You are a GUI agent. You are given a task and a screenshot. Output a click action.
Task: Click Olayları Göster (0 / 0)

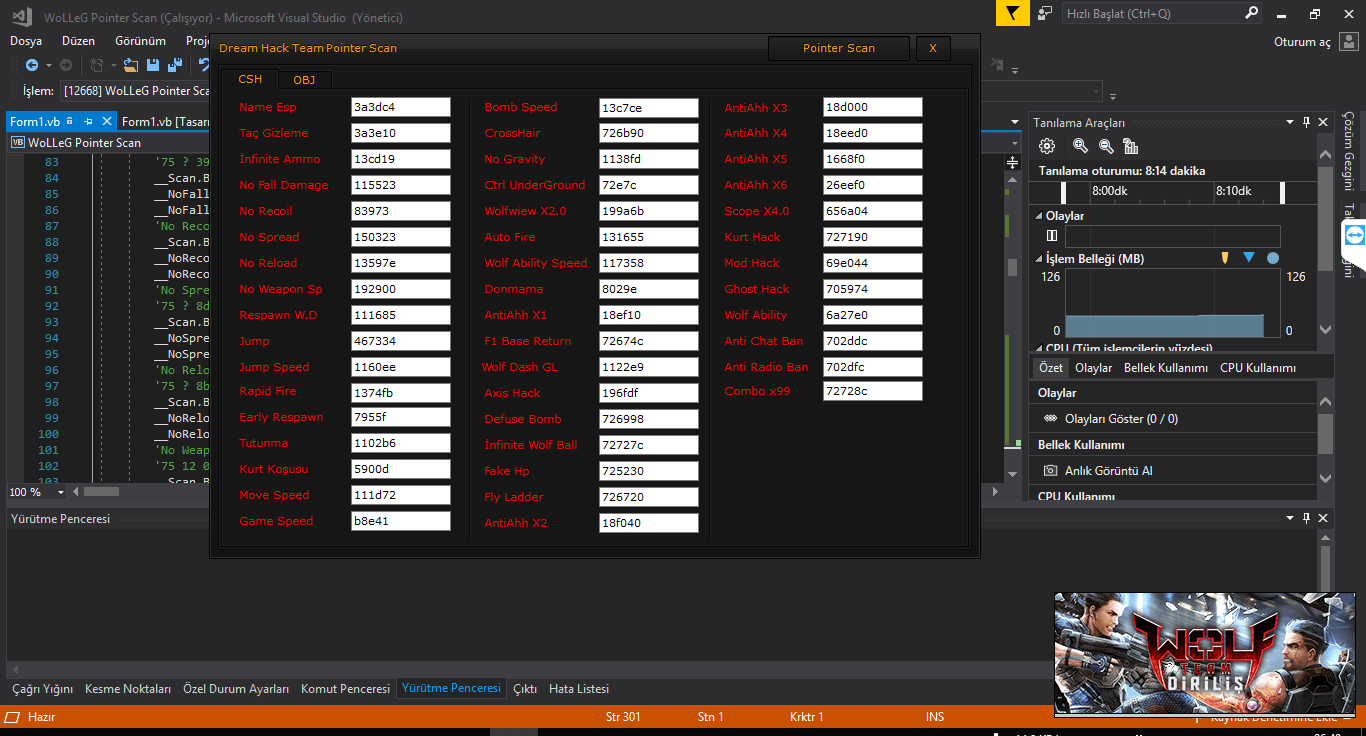click(x=1121, y=419)
